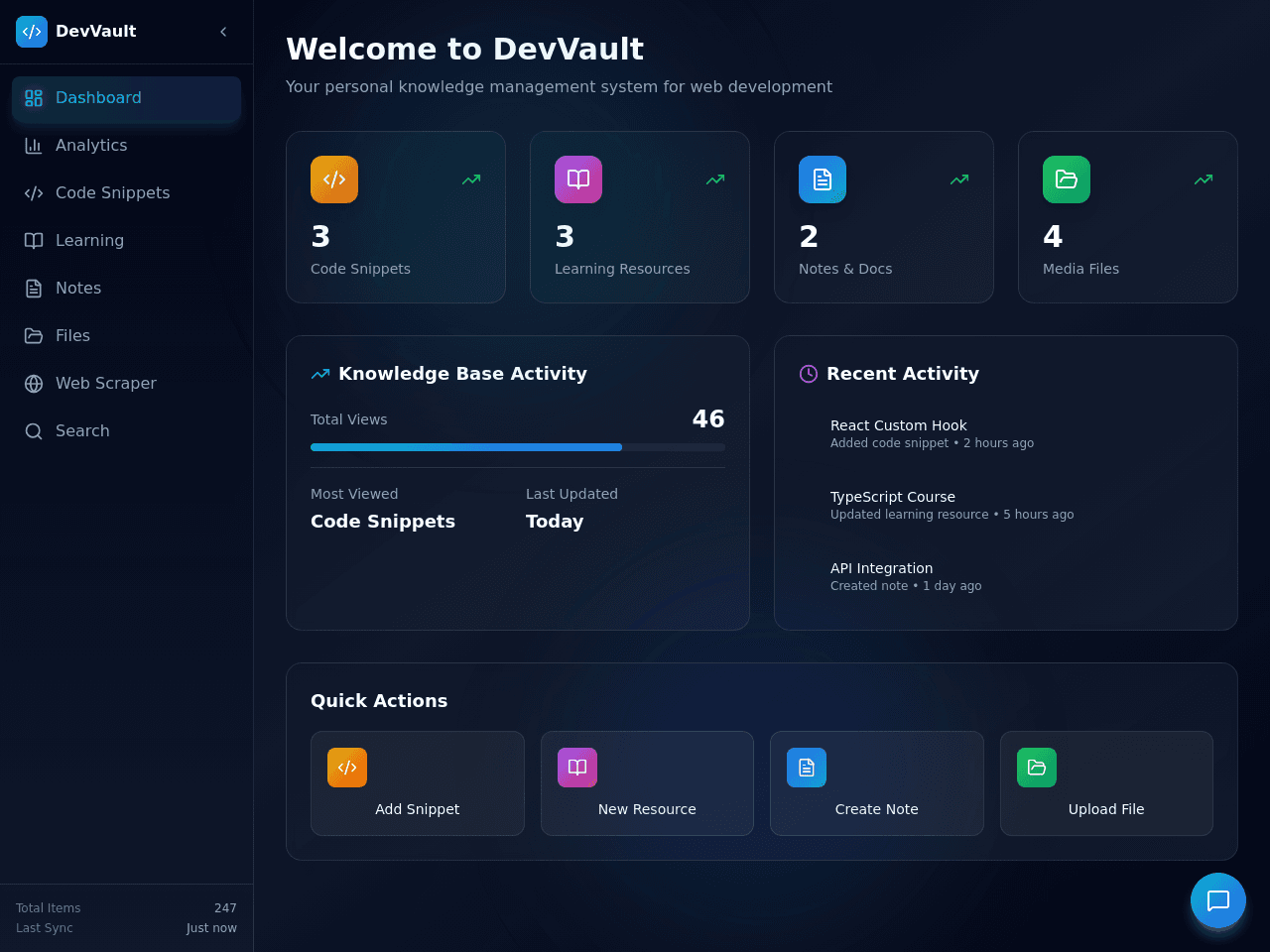Click the Add Snippet quick action

pyautogui.click(x=418, y=783)
